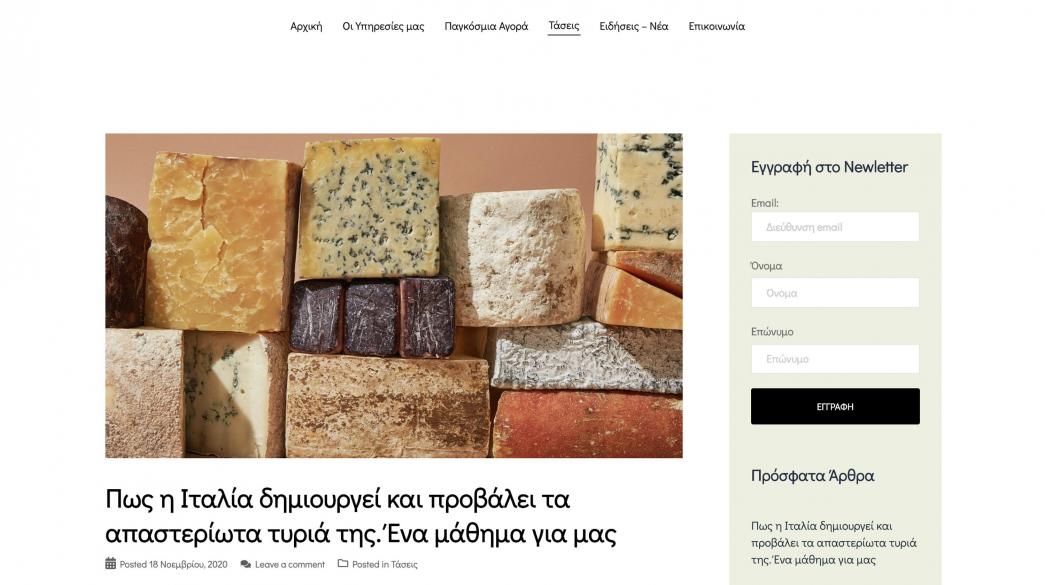1045x585 pixels.
Task: Go to Οι Υπηρεσίες μας page
Action: coord(383,27)
